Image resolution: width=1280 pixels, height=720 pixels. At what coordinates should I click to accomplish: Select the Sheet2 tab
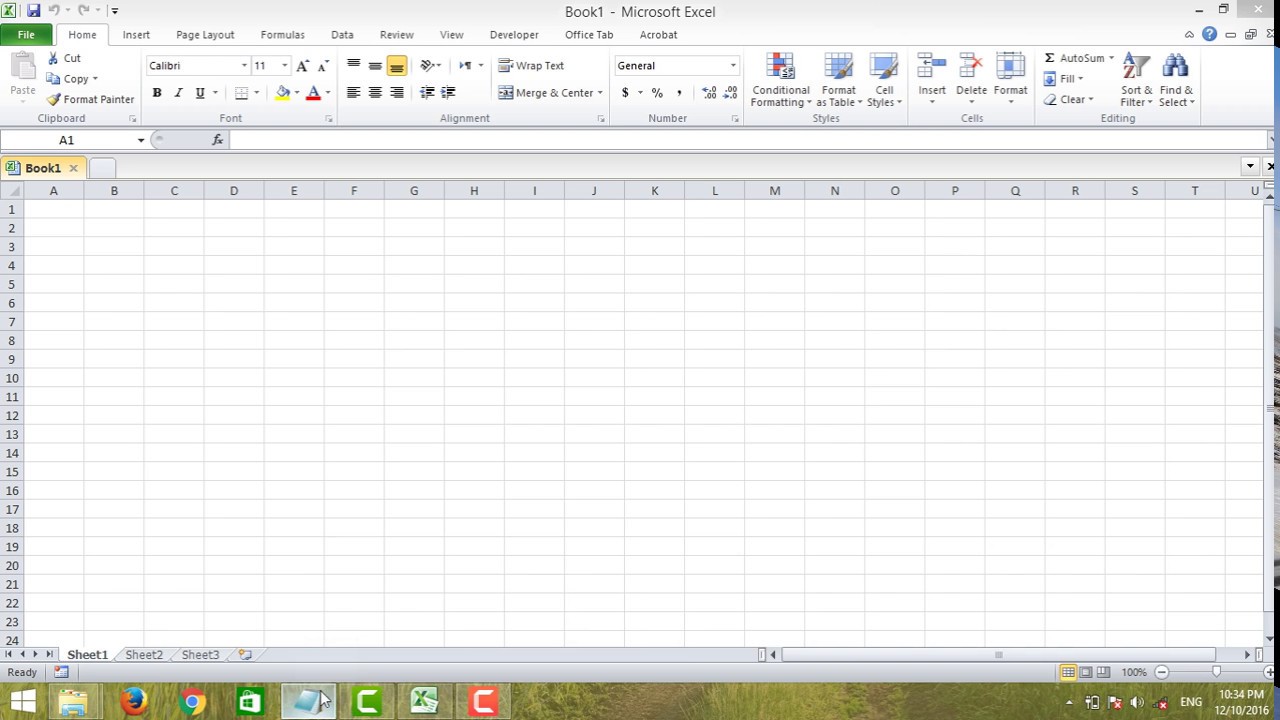[x=144, y=655]
